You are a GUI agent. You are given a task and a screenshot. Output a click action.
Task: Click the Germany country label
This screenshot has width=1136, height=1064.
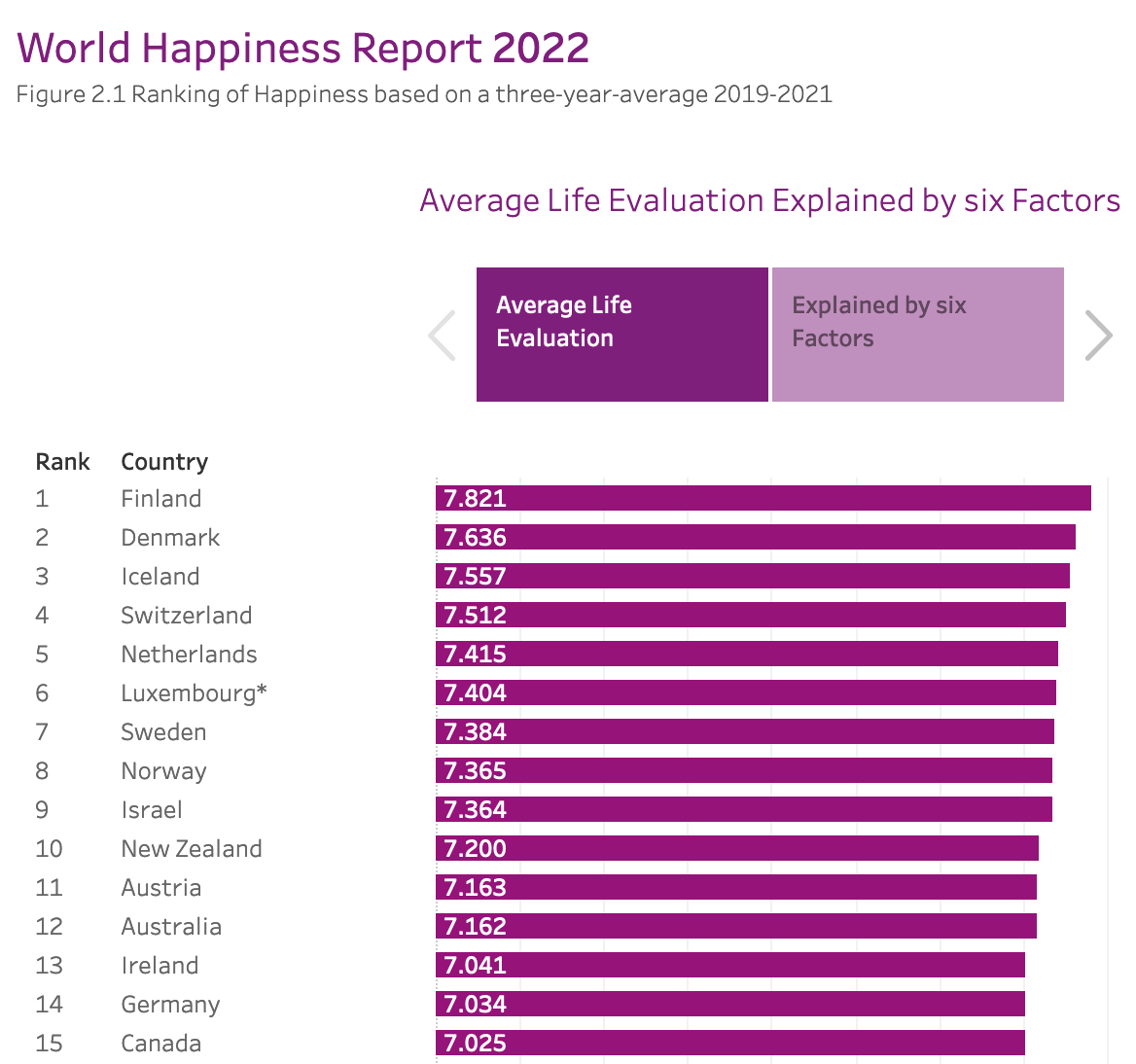[x=170, y=1005]
